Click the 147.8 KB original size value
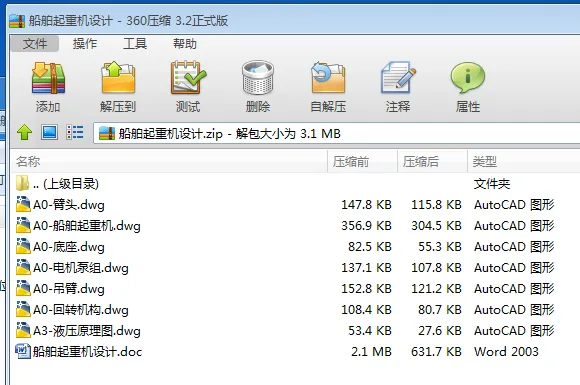 click(366, 205)
